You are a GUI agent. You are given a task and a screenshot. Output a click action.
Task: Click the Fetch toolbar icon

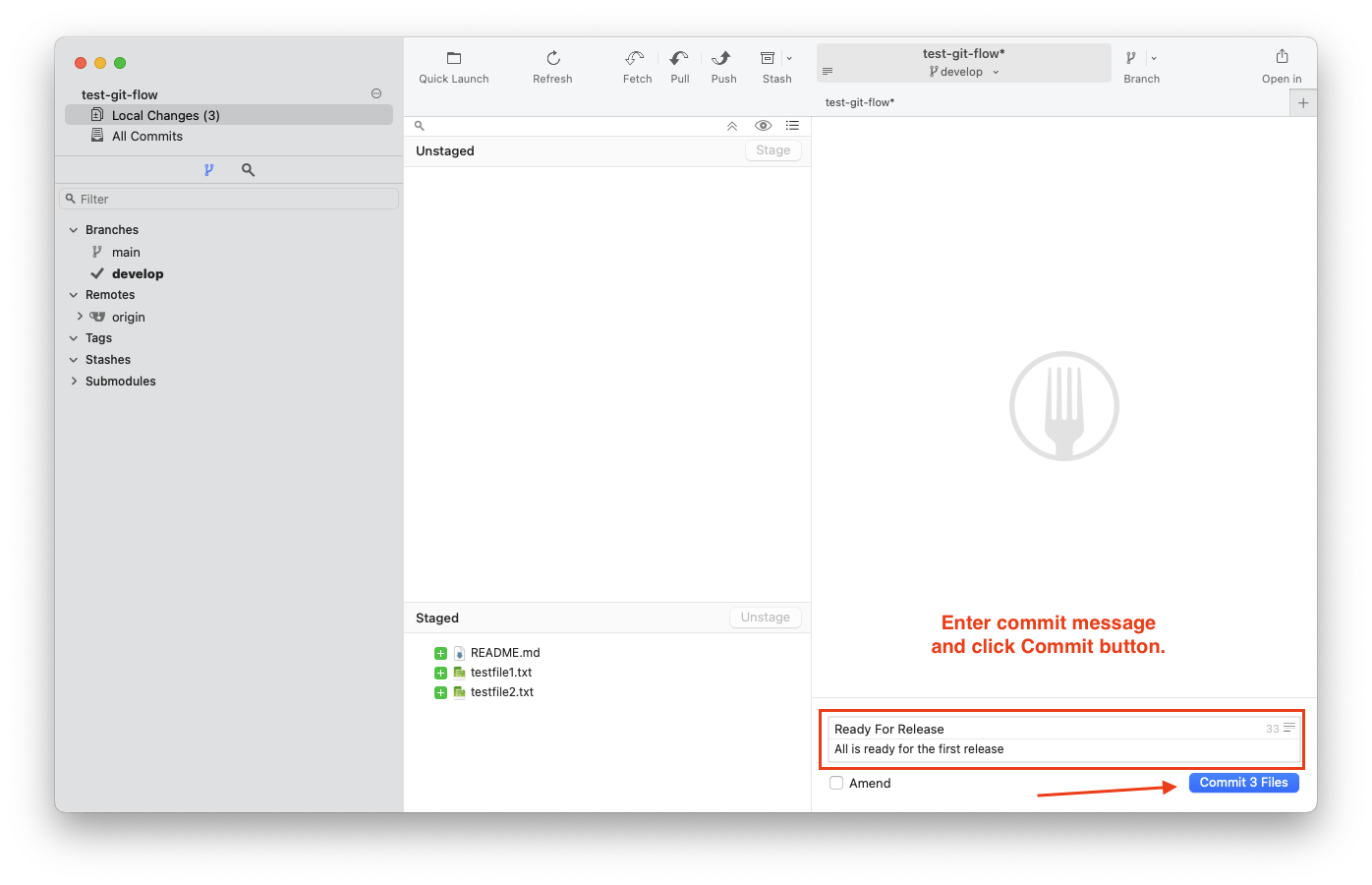coord(636,59)
